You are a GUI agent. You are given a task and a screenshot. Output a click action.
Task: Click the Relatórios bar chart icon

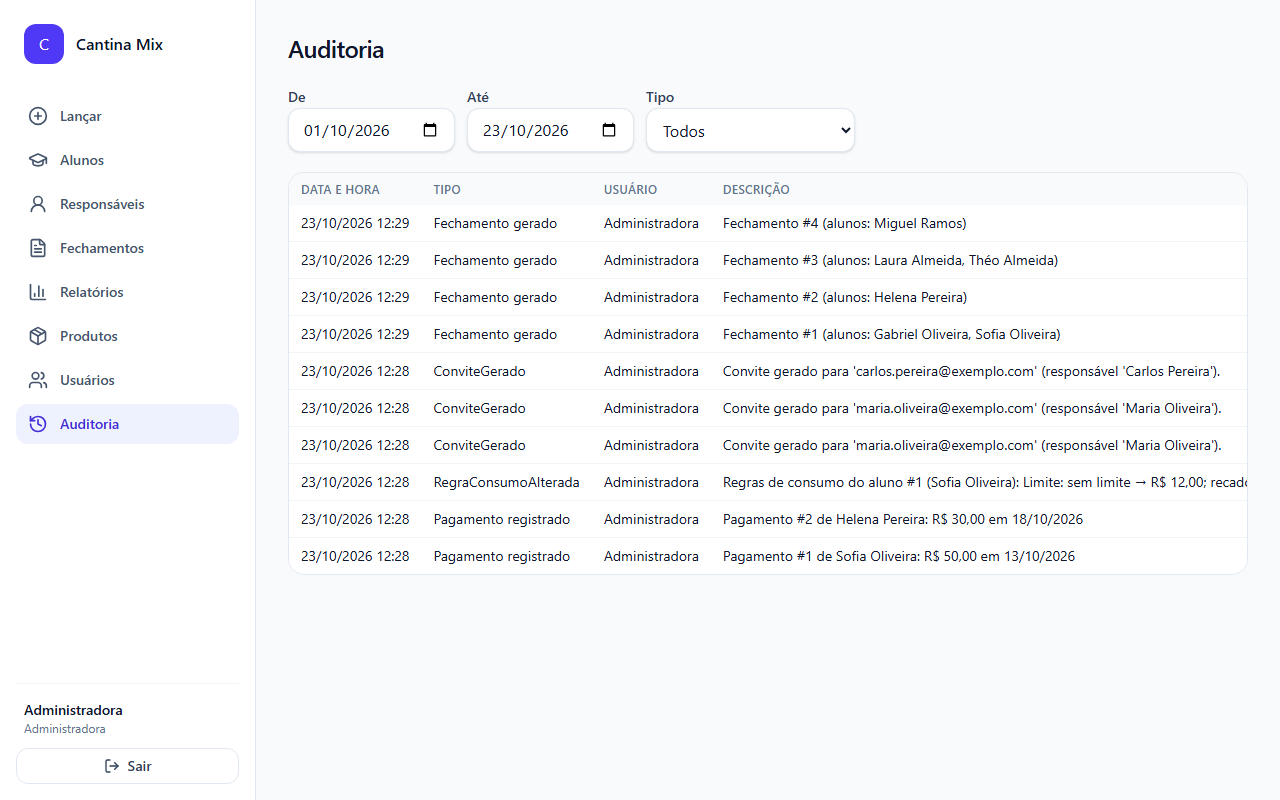[38, 292]
